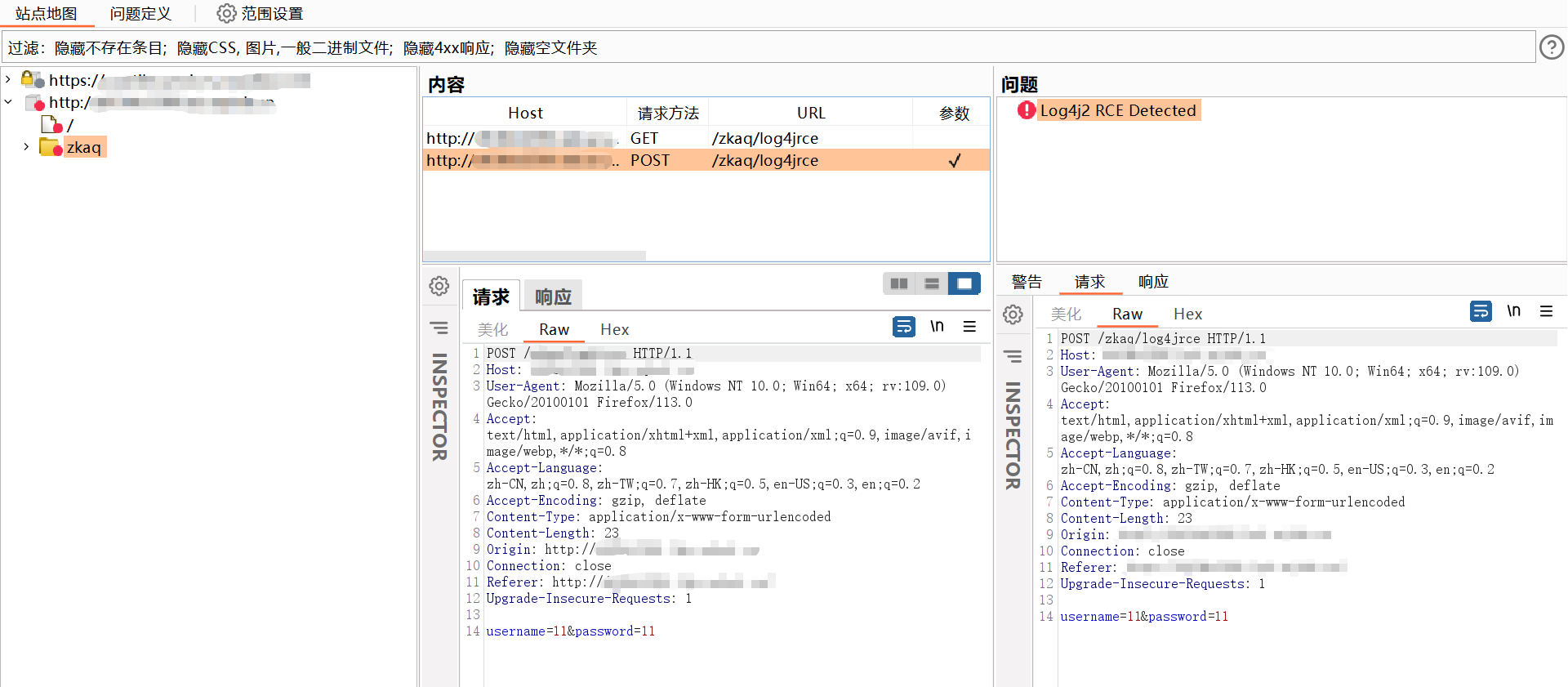Viewport: 1568px width, 687px height.
Task: Toggle the right INSPECTOR panel lines icon
Action: [1013, 357]
